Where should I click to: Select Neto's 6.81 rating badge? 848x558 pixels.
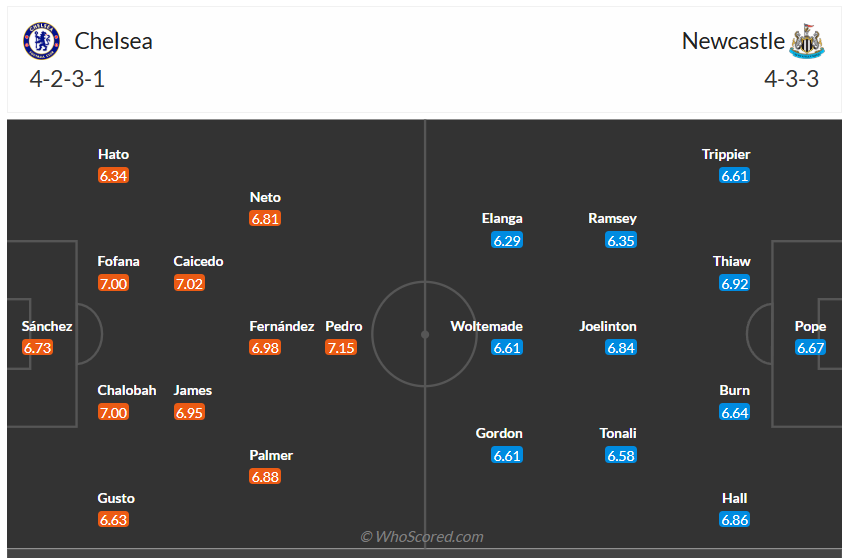tap(265, 218)
